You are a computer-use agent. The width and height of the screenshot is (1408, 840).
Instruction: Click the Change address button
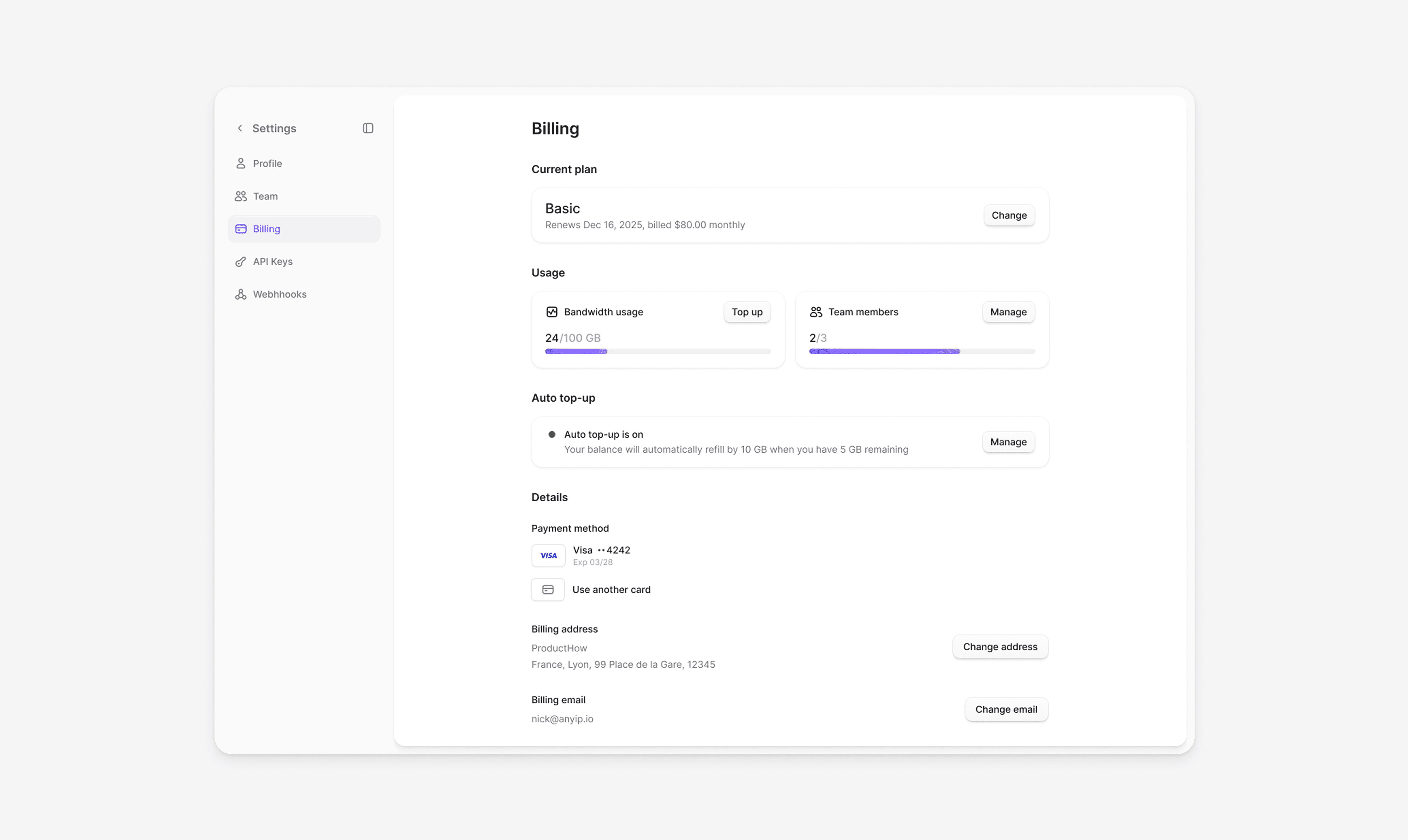[1000, 647]
